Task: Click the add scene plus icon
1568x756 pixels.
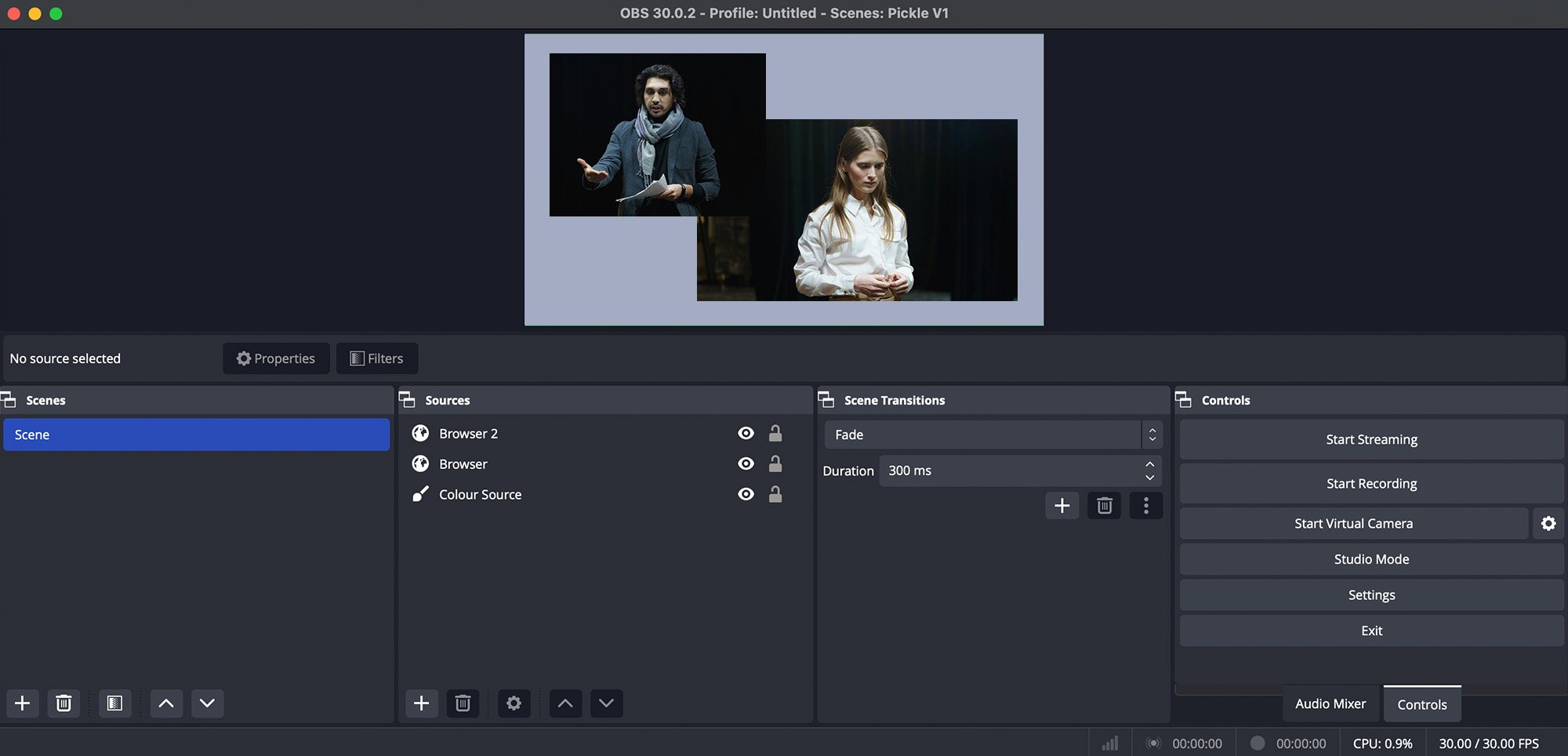Action: 23,703
